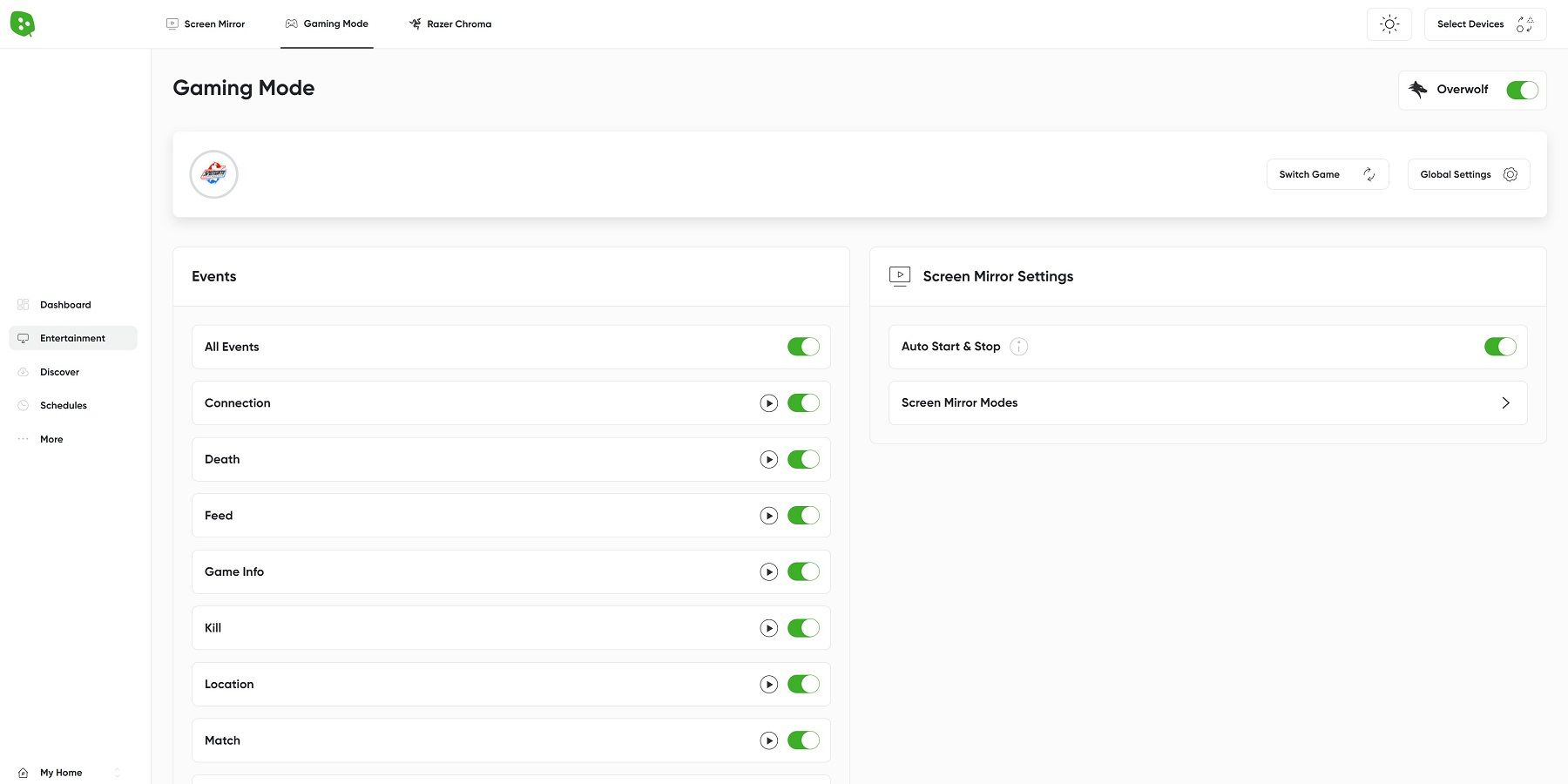Click the Select Devices arrows icon
This screenshot has width=1568, height=784.
tap(1525, 24)
